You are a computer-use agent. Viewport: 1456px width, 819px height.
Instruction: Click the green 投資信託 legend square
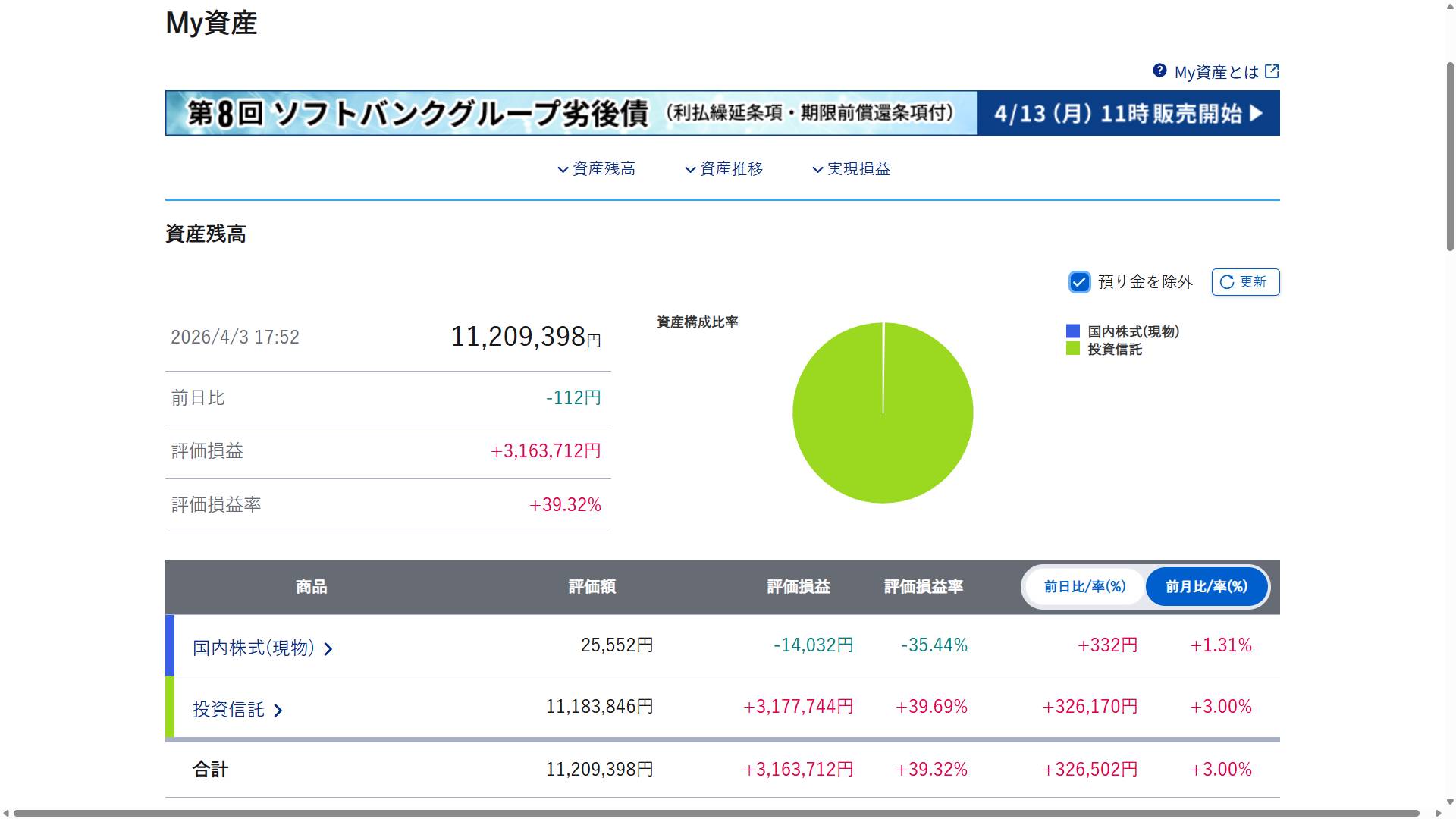tap(1072, 350)
